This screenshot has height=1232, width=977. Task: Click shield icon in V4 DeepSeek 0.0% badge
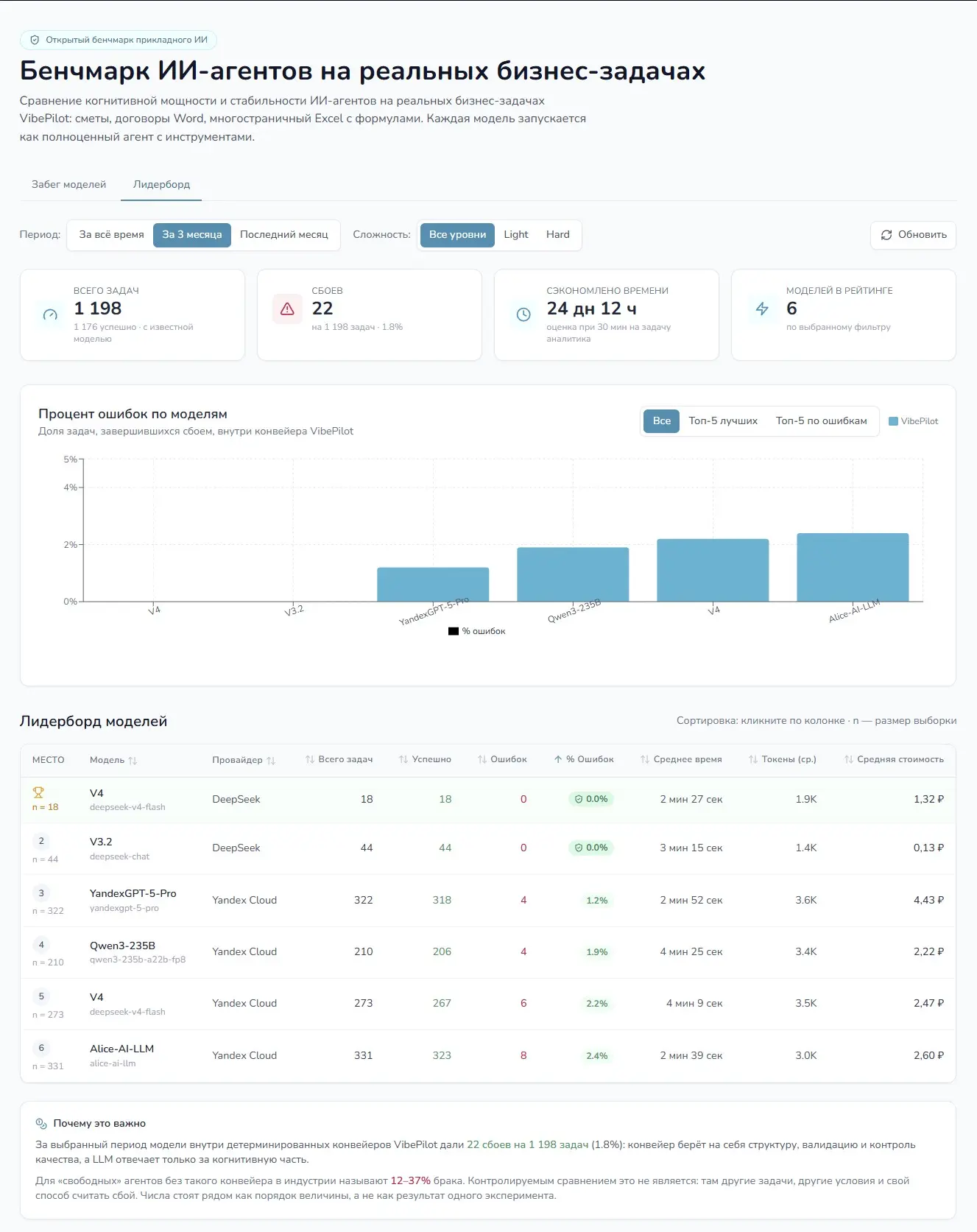click(x=579, y=799)
